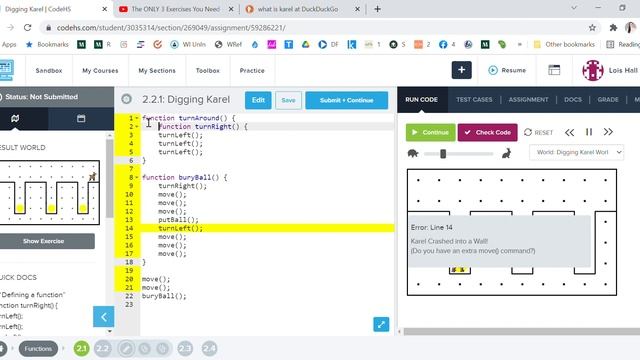Viewport: 640px width, 360px height.
Task: Open the Toolbox menu item
Action: [x=208, y=71]
